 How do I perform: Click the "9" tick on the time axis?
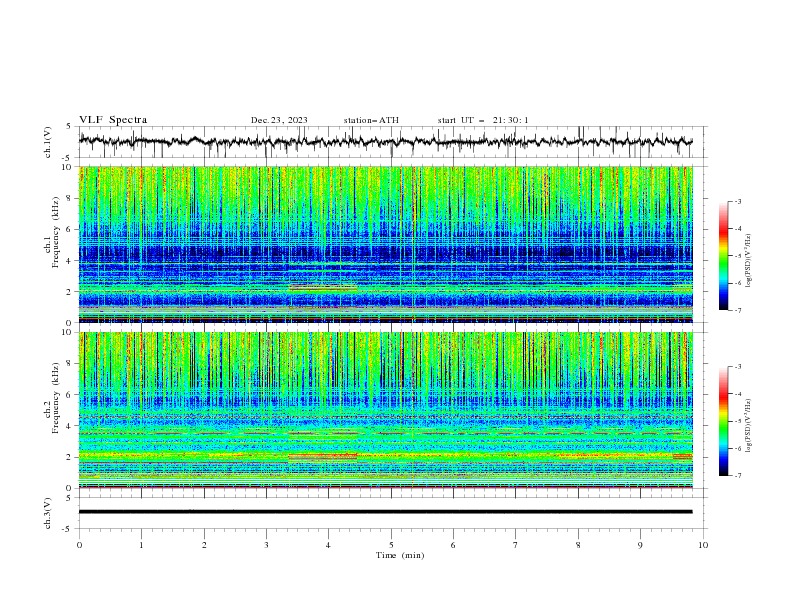(x=640, y=545)
